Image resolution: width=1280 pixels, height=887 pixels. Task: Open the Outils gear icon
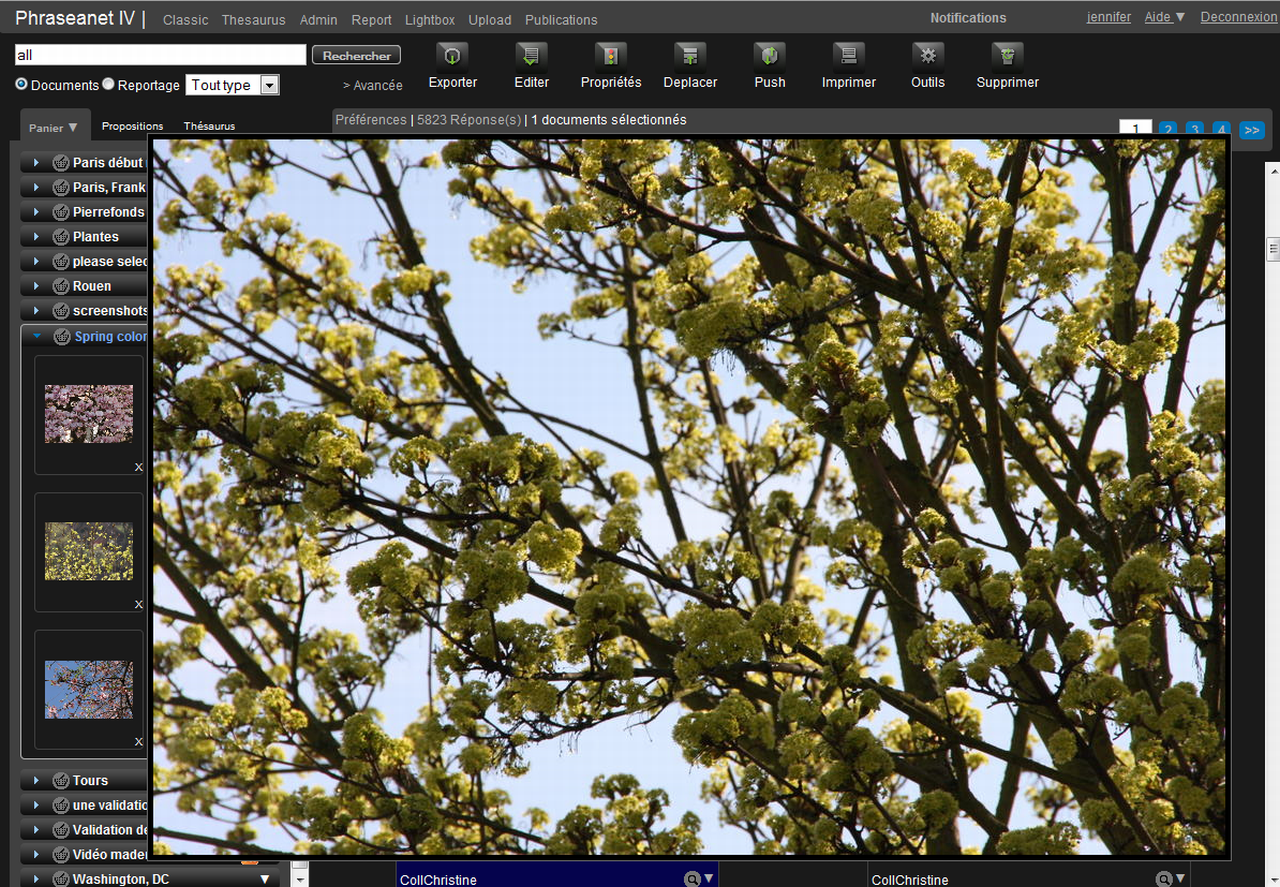(x=928, y=56)
